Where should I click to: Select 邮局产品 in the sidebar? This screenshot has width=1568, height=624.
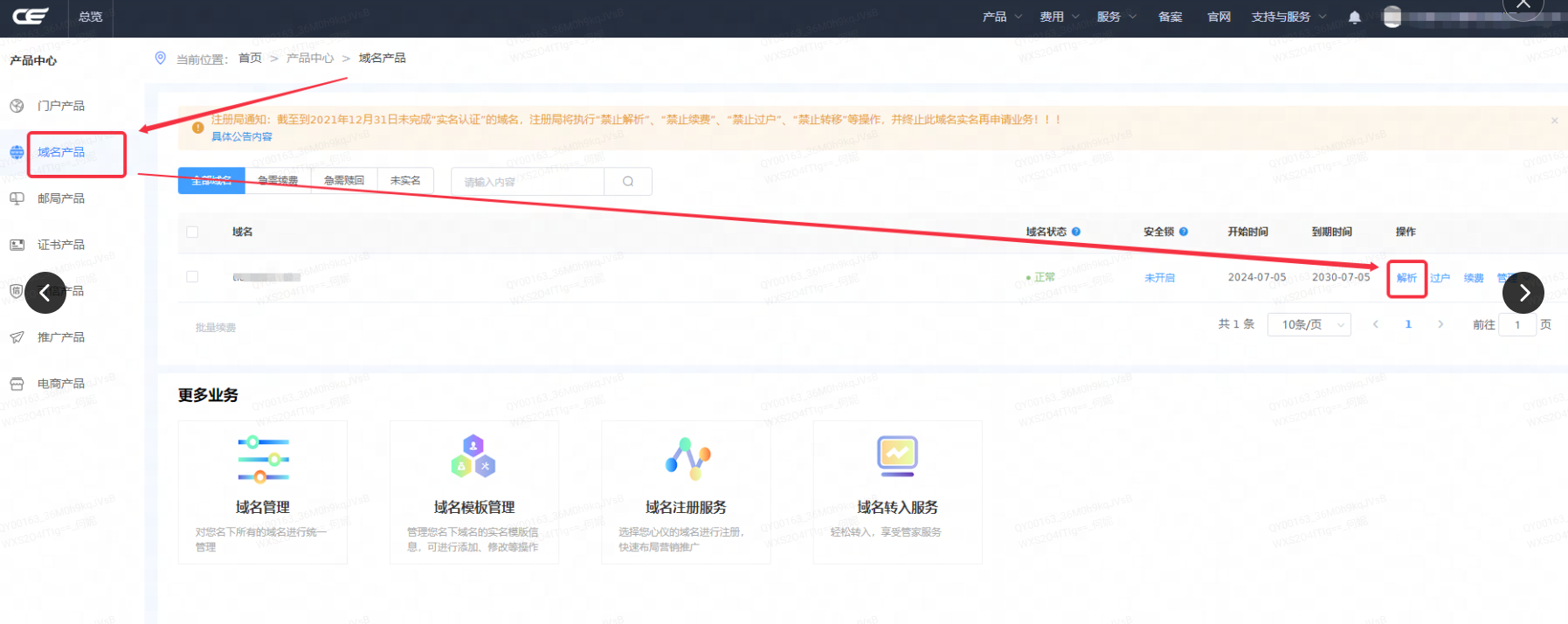(61, 198)
